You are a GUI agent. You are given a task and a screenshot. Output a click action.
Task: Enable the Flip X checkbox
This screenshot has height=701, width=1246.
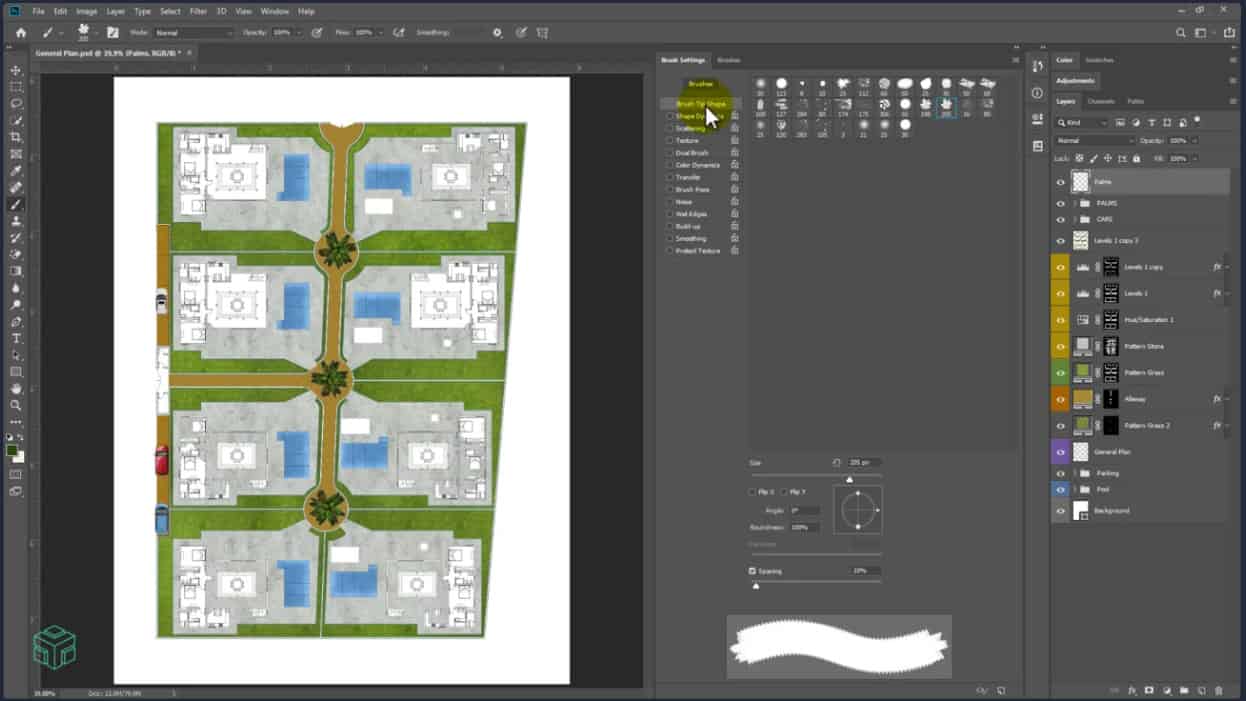753,492
